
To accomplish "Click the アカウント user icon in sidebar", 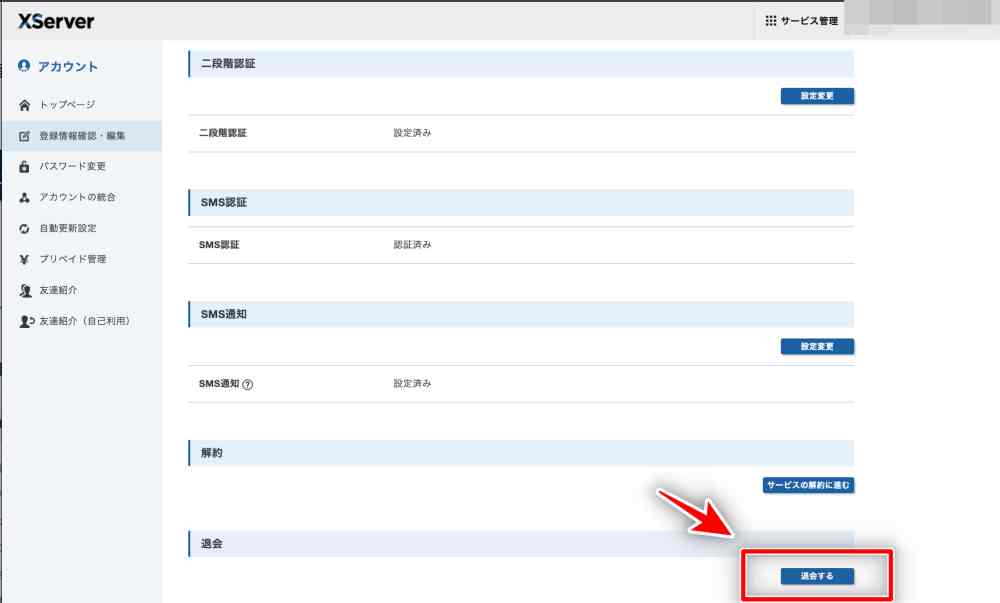I will click(24, 67).
